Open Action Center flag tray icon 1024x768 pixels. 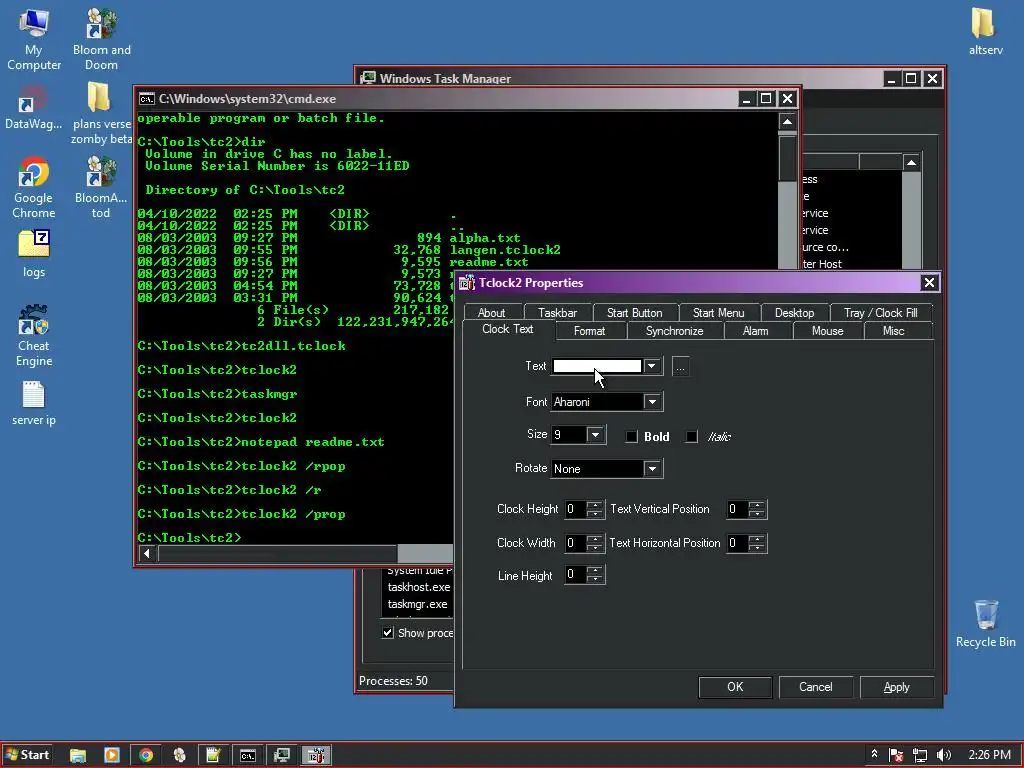[897, 756]
